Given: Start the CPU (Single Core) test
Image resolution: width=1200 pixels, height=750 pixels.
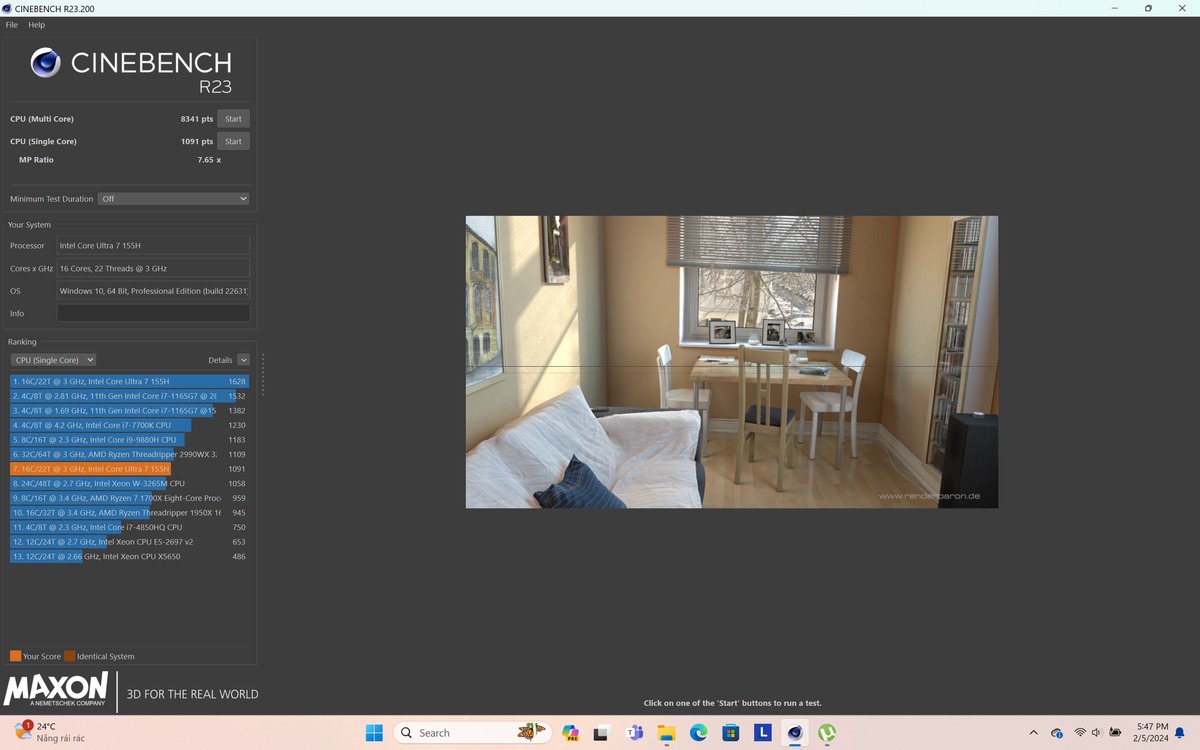Looking at the screenshot, I should pos(233,141).
